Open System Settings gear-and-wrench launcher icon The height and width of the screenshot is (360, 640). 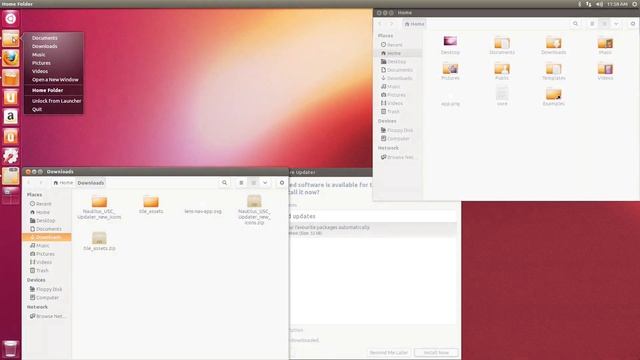(x=11, y=156)
